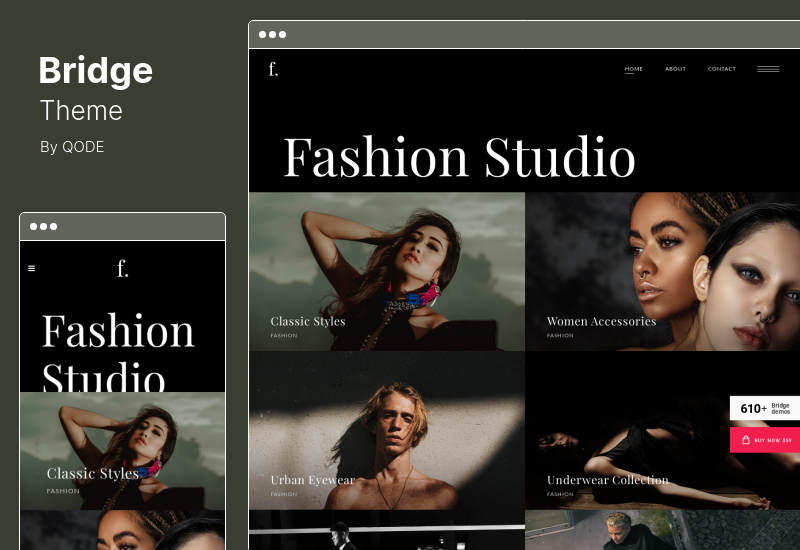This screenshot has width=800, height=550.
Task: Click the f. logo in mobile preview
Action: click(122, 268)
